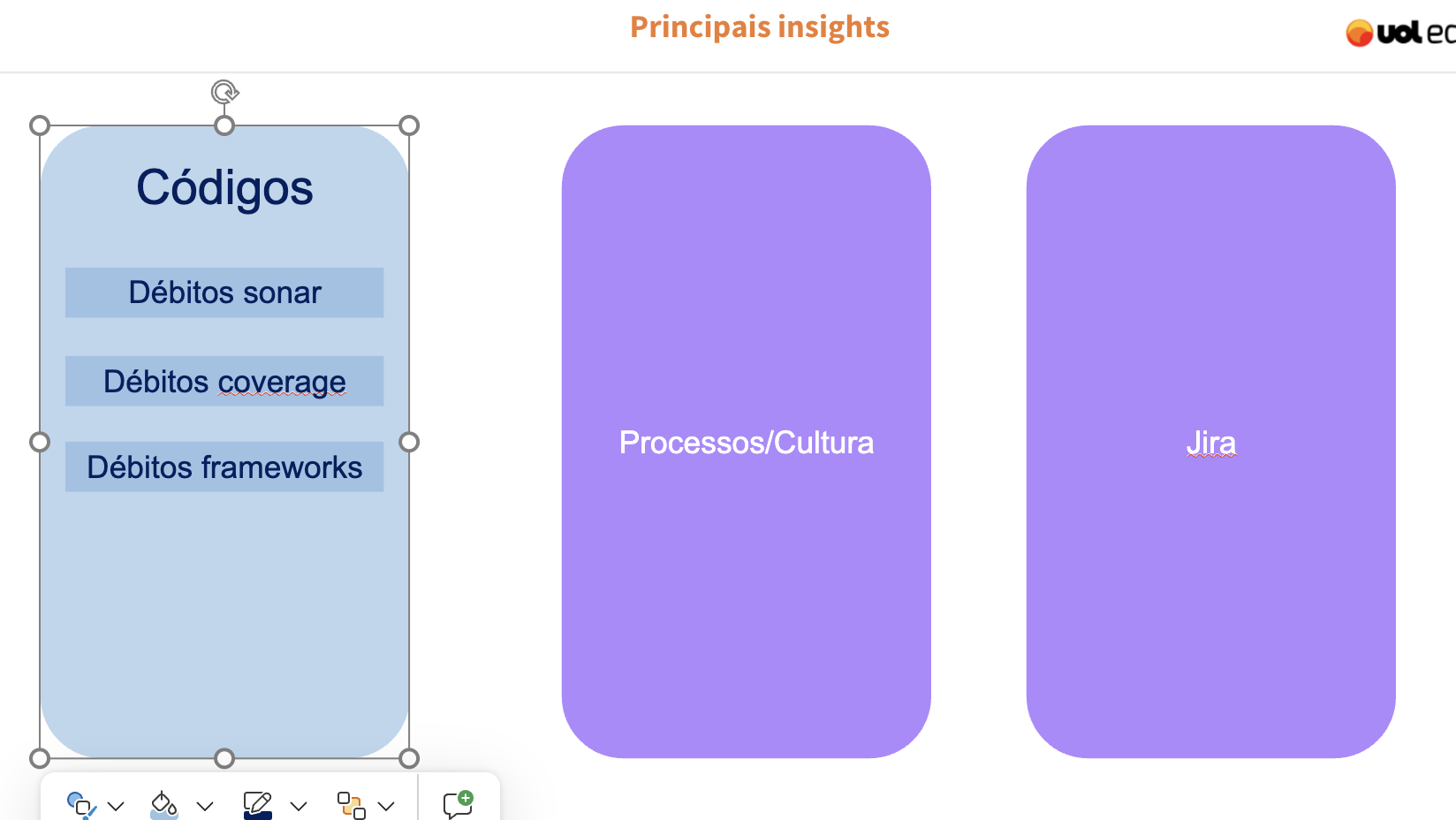1456x820 pixels.
Task: Select the Débitos sonar box
Action: pyautogui.click(x=224, y=292)
